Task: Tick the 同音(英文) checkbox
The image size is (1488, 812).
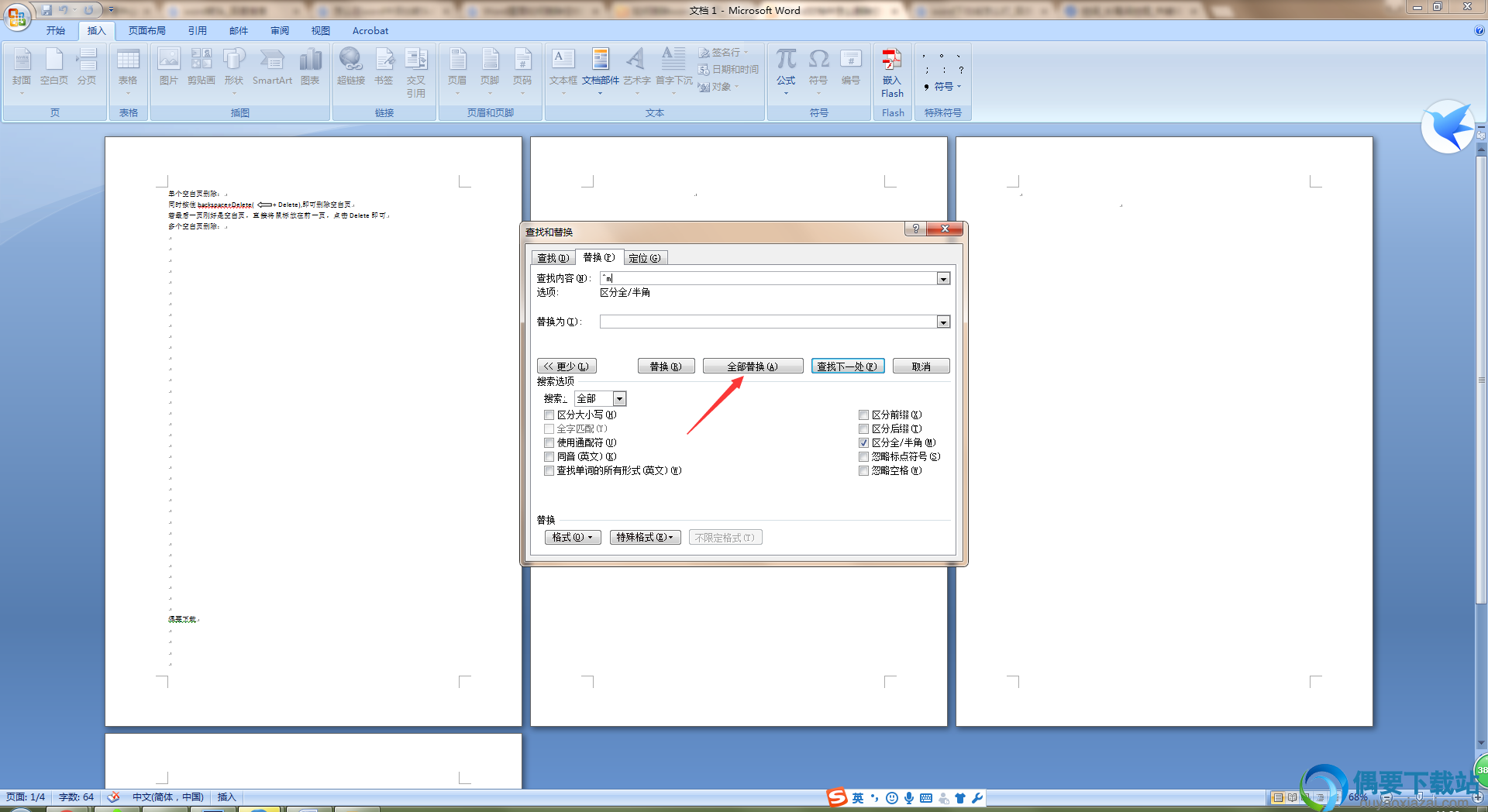Action: (x=549, y=457)
